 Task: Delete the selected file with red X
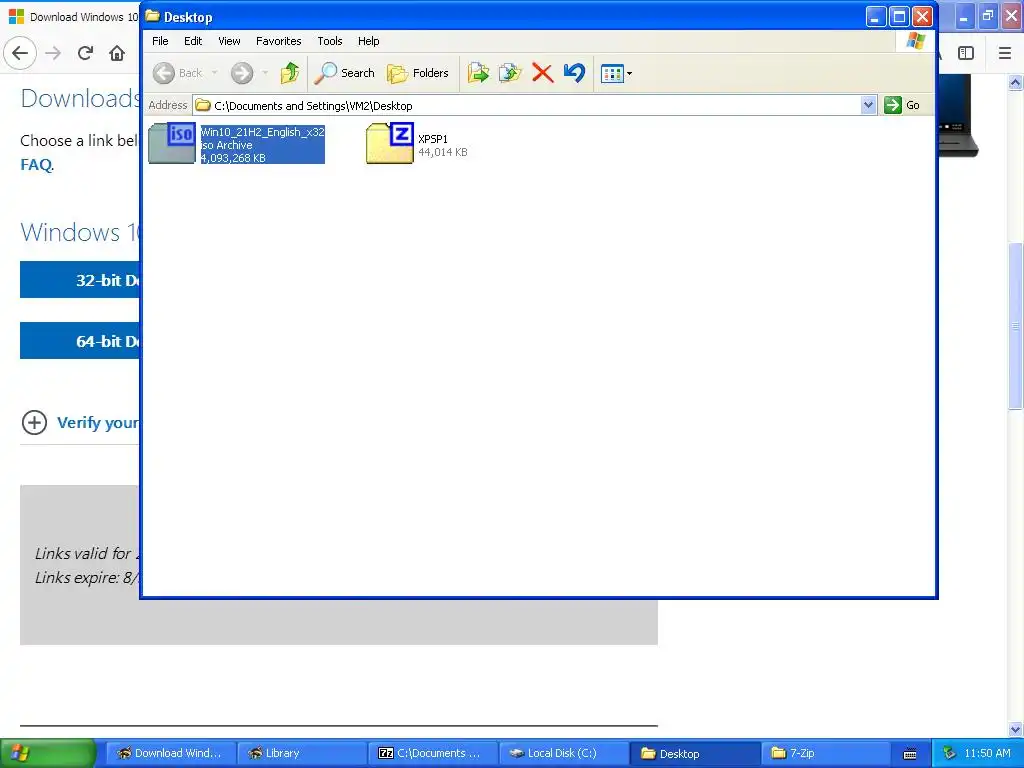click(x=542, y=73)
